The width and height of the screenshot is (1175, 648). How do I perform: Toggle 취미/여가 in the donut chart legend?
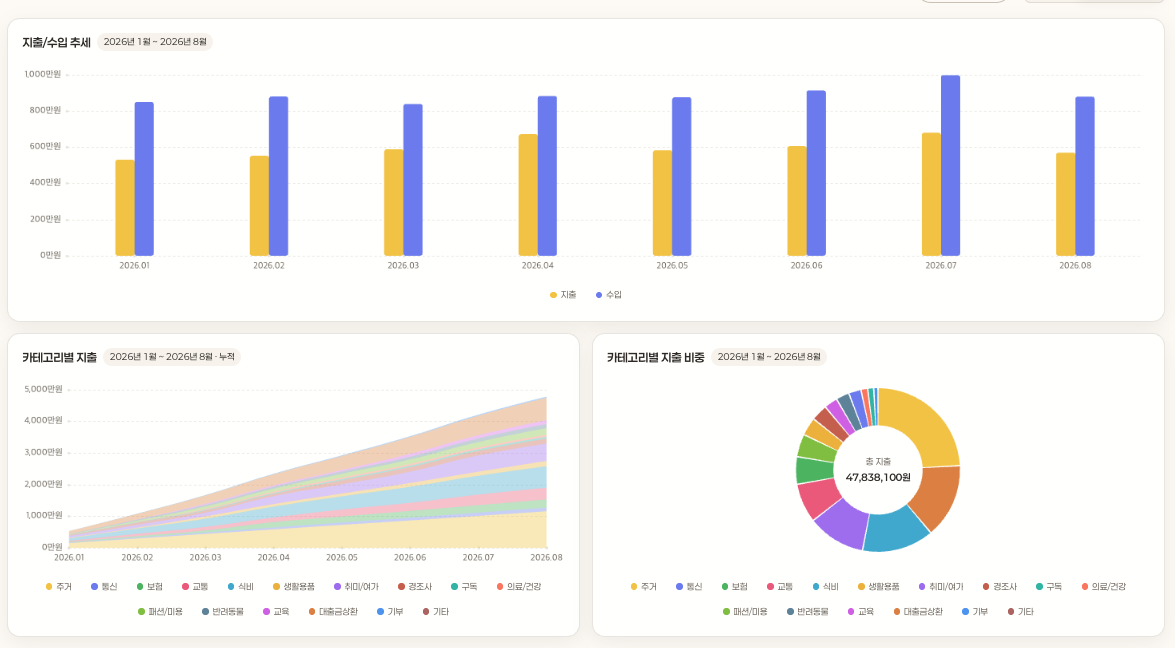(941, 587)
